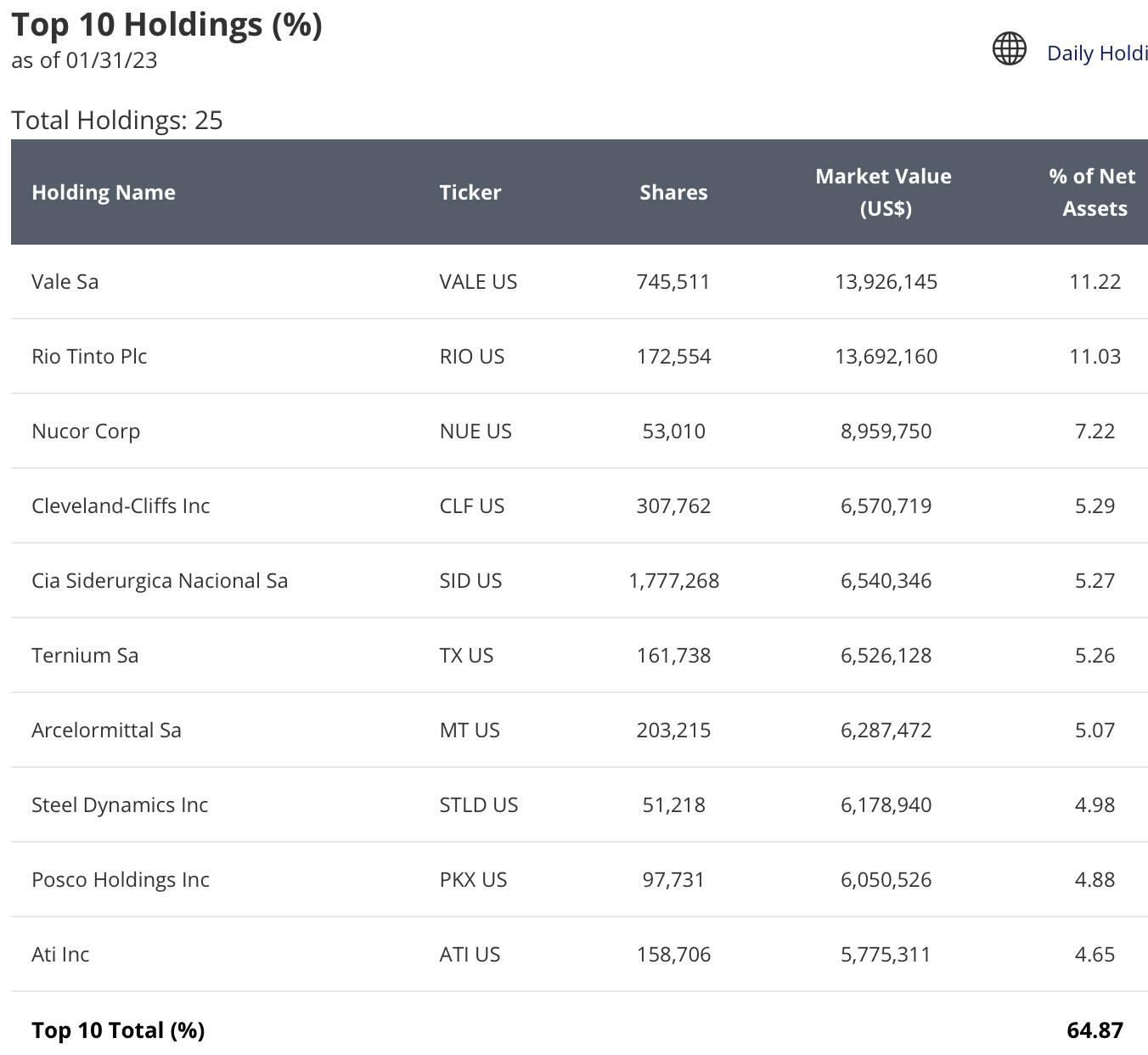Click the Total Holdings: 25 text
Image resolution: width=1148 pixels, height=1055 pixels.
(x=117, y=120)
